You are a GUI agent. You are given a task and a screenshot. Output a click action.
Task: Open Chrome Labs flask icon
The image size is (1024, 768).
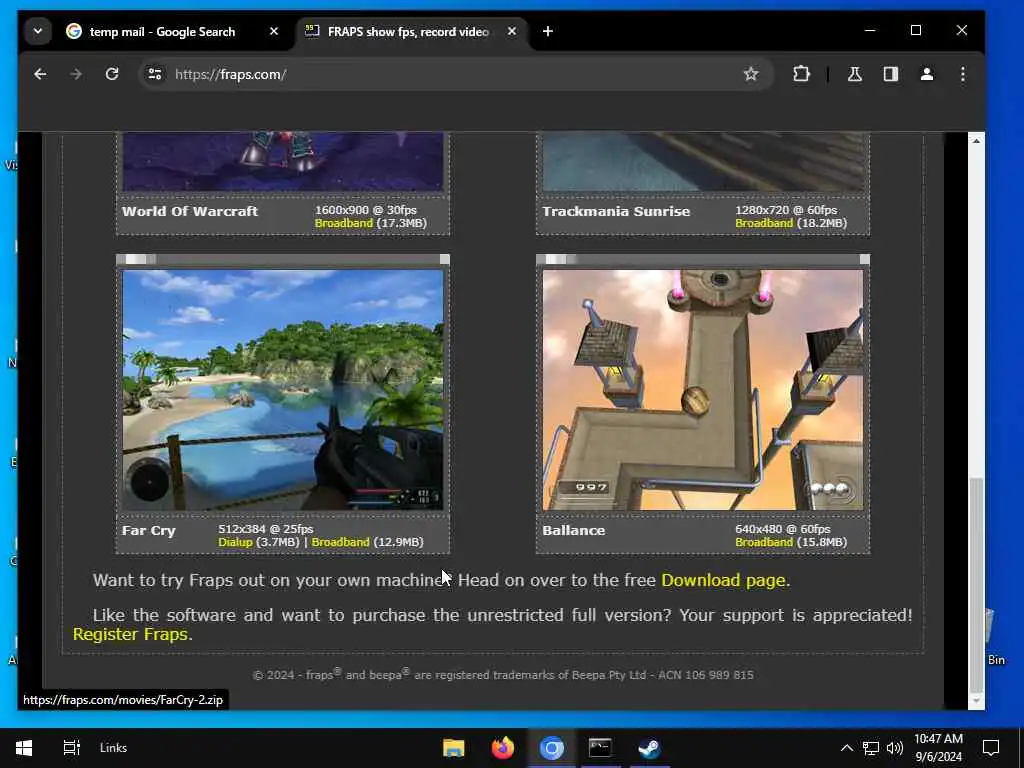point(854,74)
